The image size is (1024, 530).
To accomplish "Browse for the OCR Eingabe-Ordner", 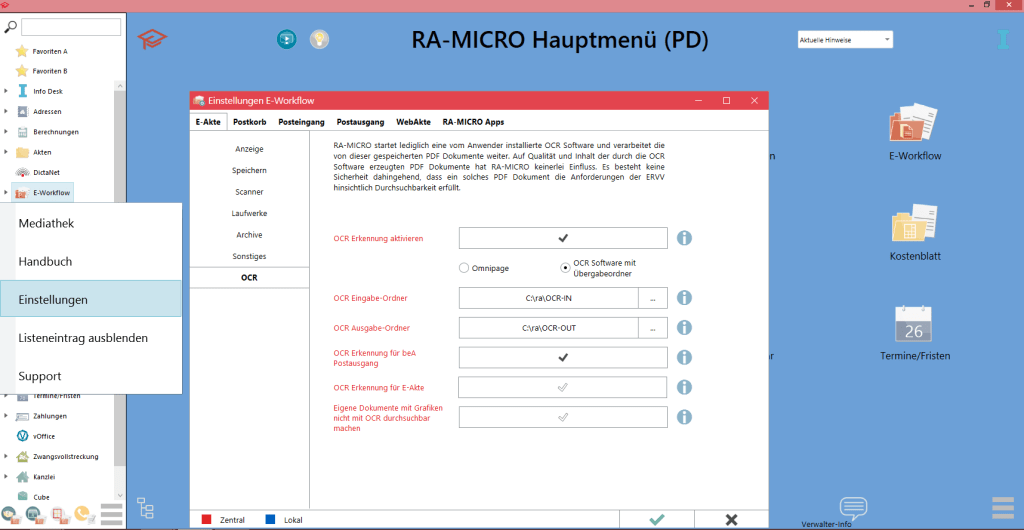I will coord(653,298).
